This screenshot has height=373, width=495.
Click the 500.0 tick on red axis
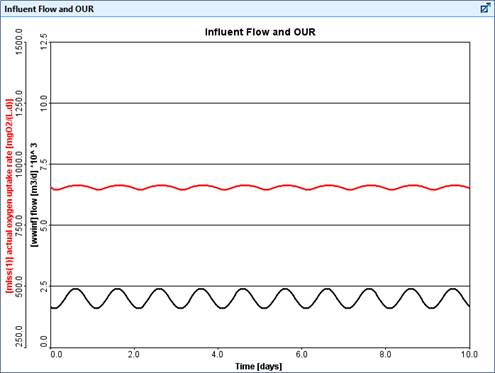[19, 286]
